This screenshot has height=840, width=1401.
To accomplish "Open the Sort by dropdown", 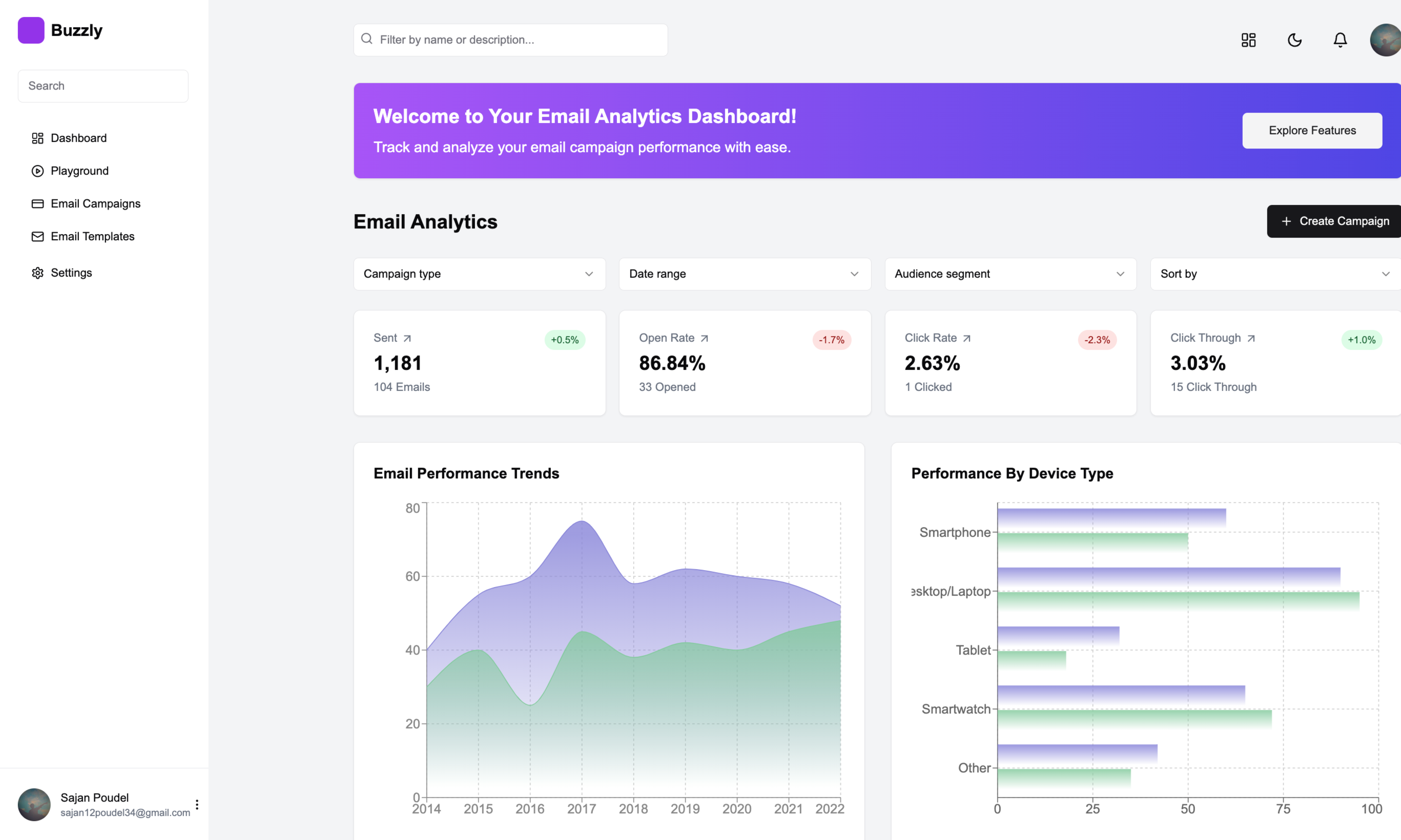I will pyautogui.click(x=1275, y=274).
